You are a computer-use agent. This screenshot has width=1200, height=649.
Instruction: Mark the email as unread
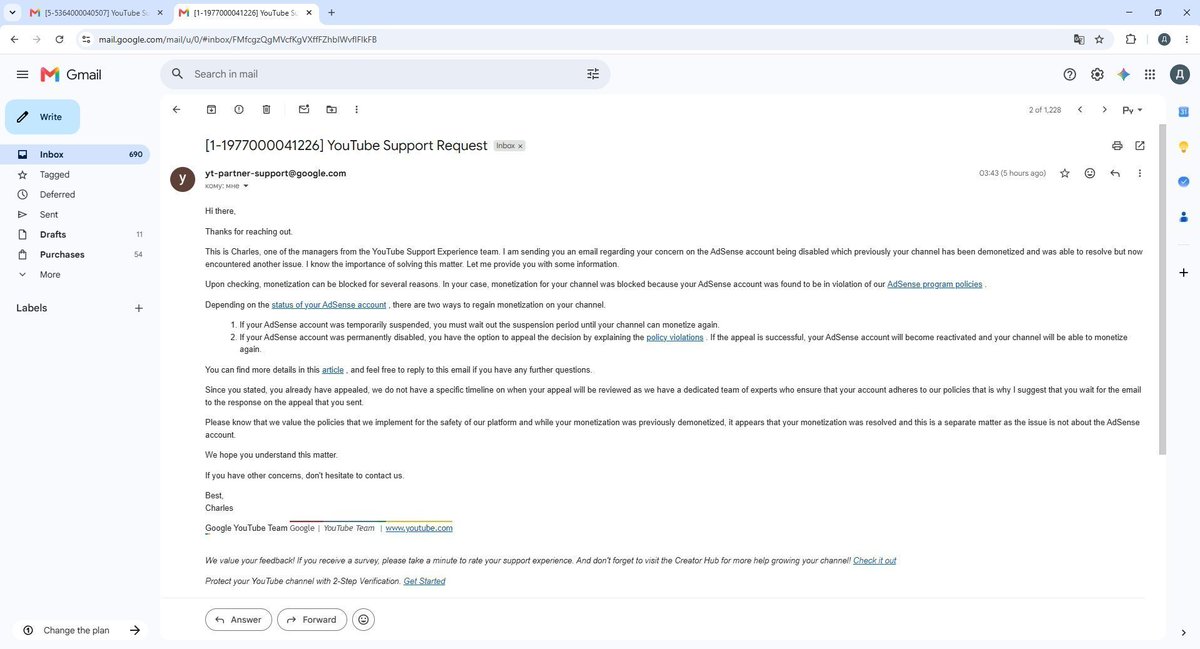304,109
